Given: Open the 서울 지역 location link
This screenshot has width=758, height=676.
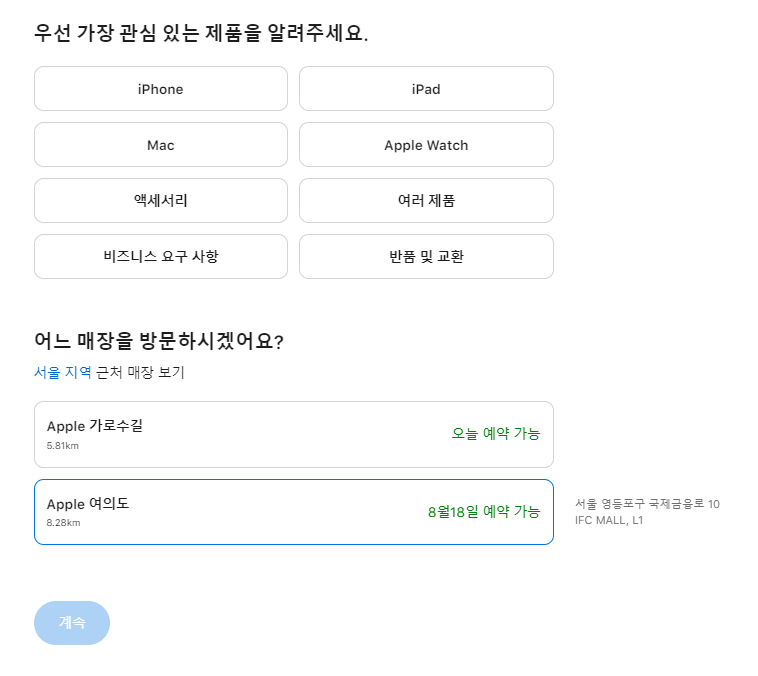Looking at the screenshot, I should 62,372.
